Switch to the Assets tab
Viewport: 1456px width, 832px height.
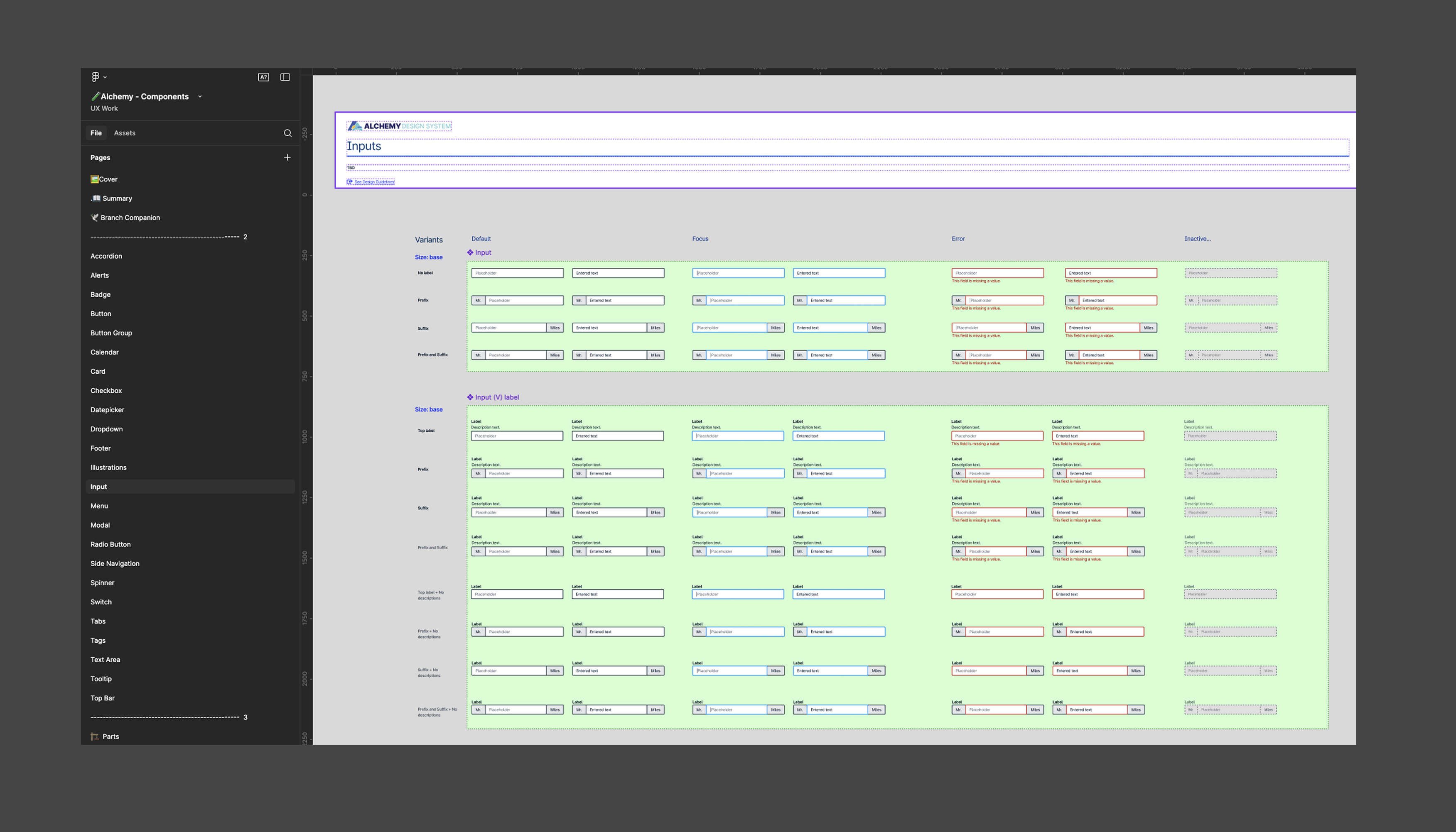(125, 132)
